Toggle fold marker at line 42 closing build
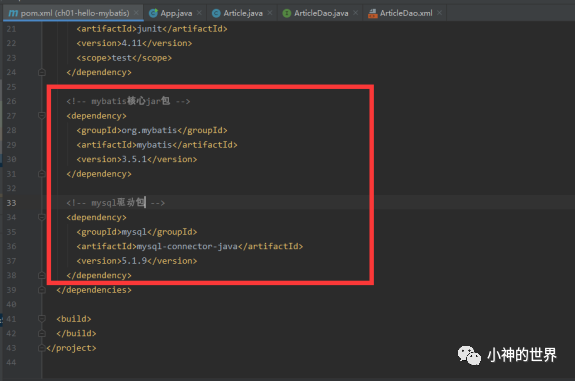The width and height of the screenshot is (576, 382). pos(42,334)
